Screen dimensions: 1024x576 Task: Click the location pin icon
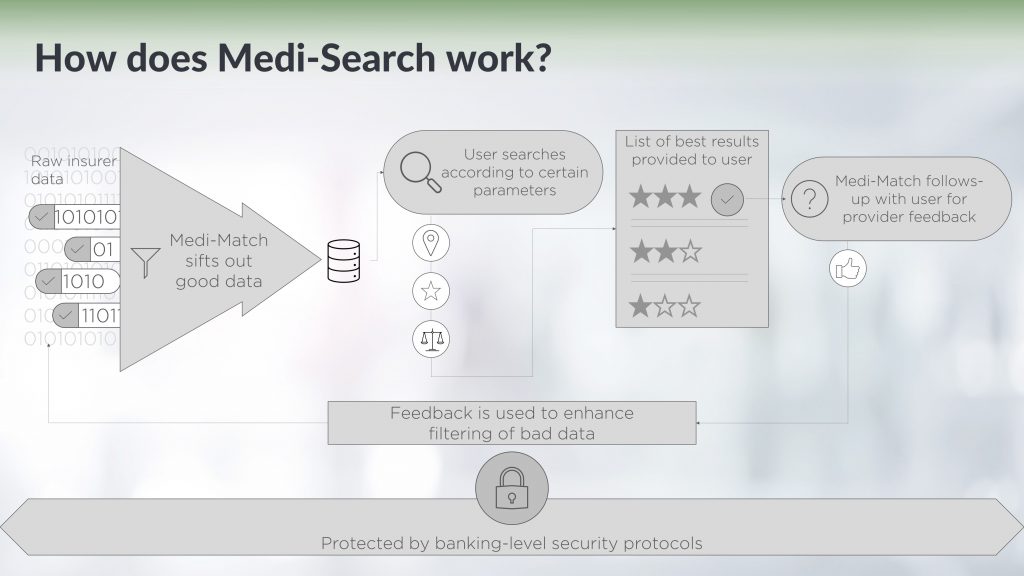431,243
